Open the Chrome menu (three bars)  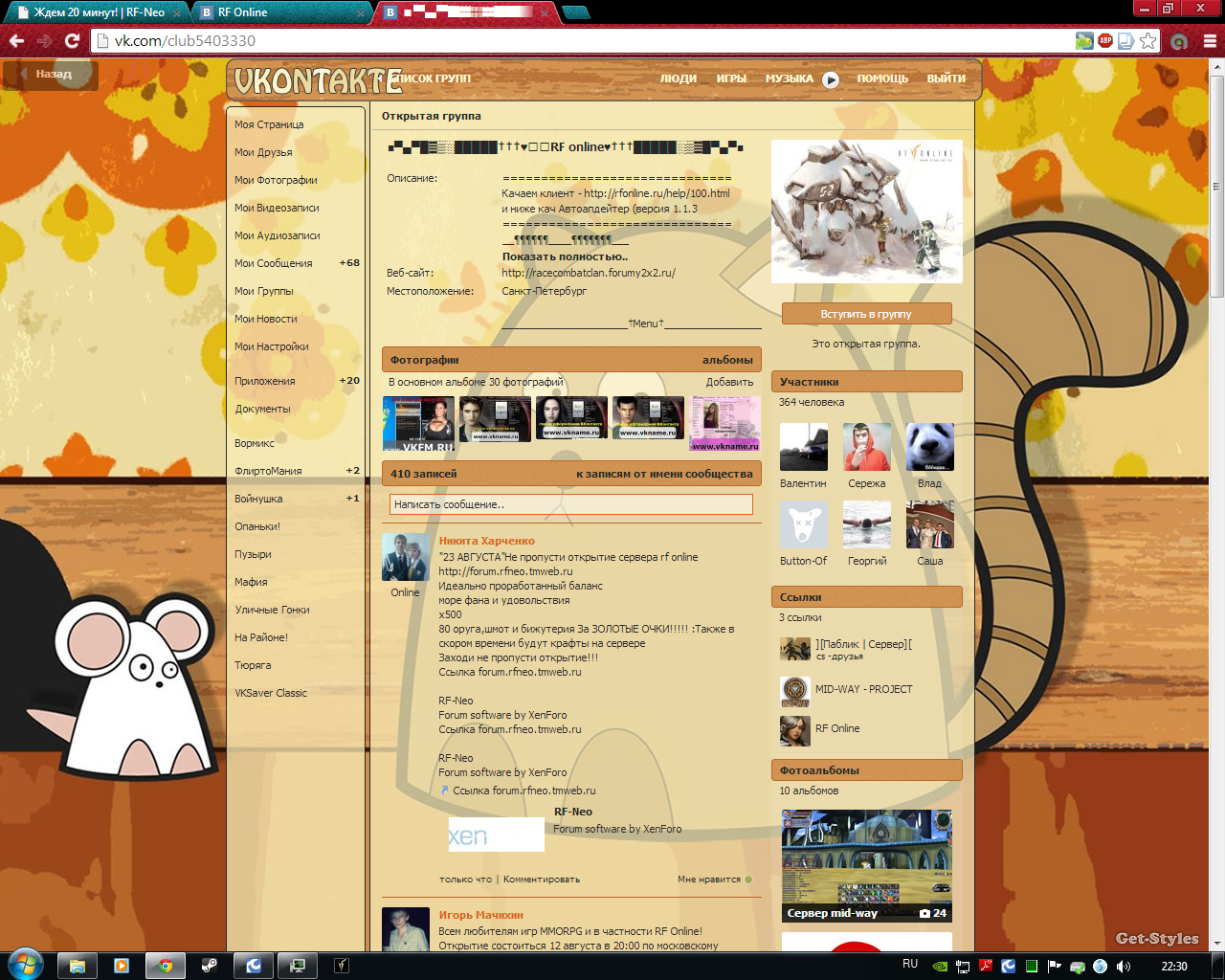pos(1210,41)
